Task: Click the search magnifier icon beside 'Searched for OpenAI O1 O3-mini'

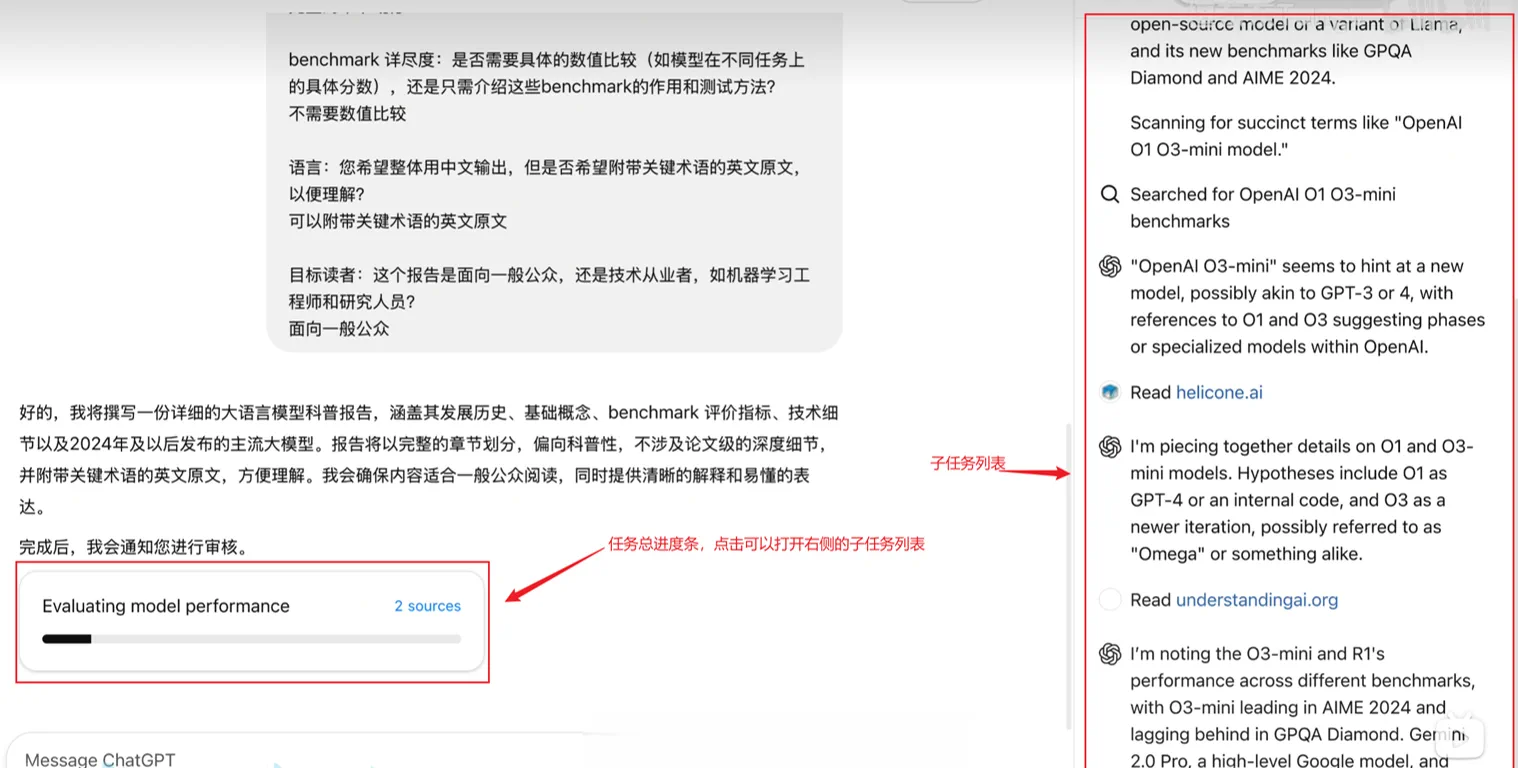Action: [x=1109, y=194]
